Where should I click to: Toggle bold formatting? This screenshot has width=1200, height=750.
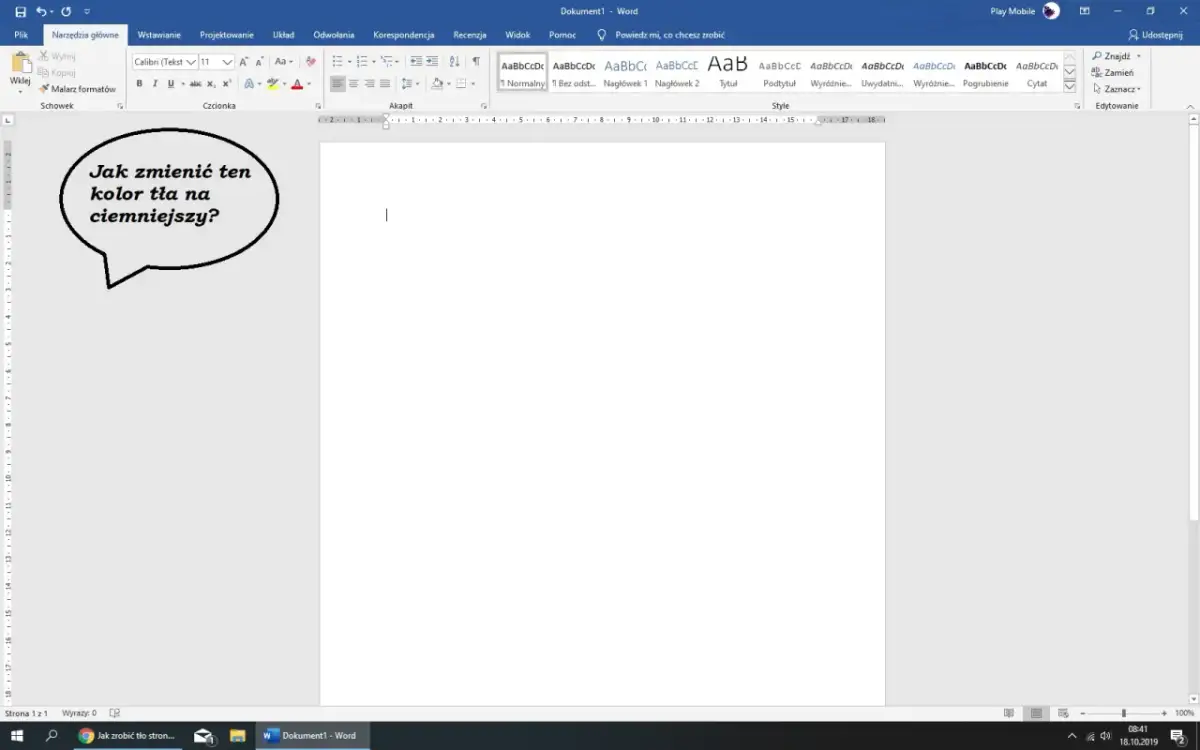tap(139, 84)
